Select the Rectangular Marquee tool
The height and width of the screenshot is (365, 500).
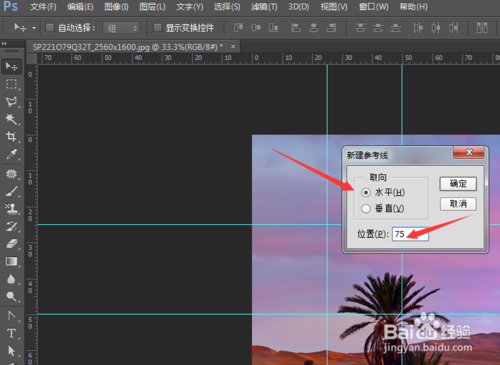pyautogui.click(x=12, y=84)
